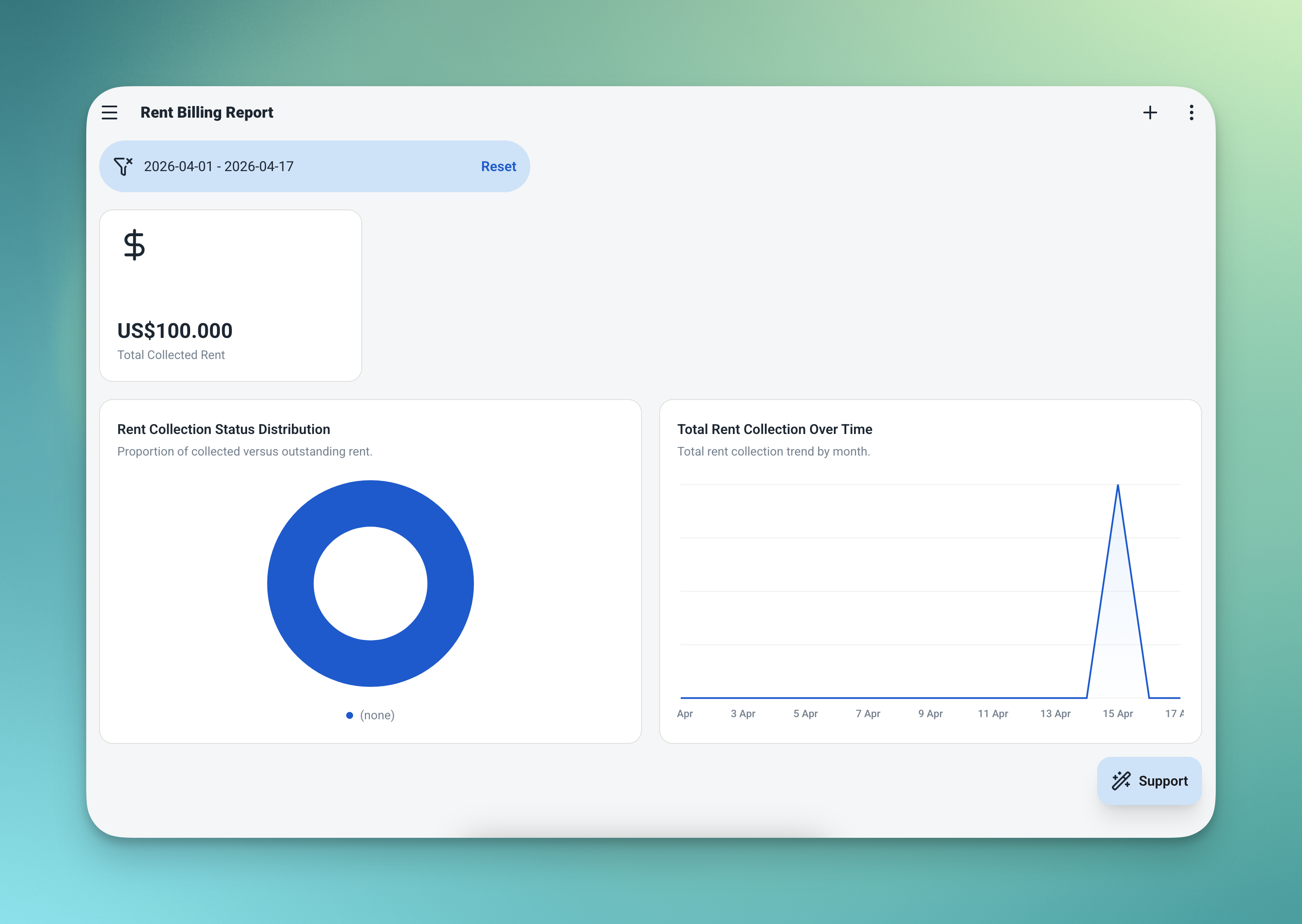This screenshot has height=924, width=1302.
Task: Click the dollar sign icon
Action: click(x=135, y=245)
